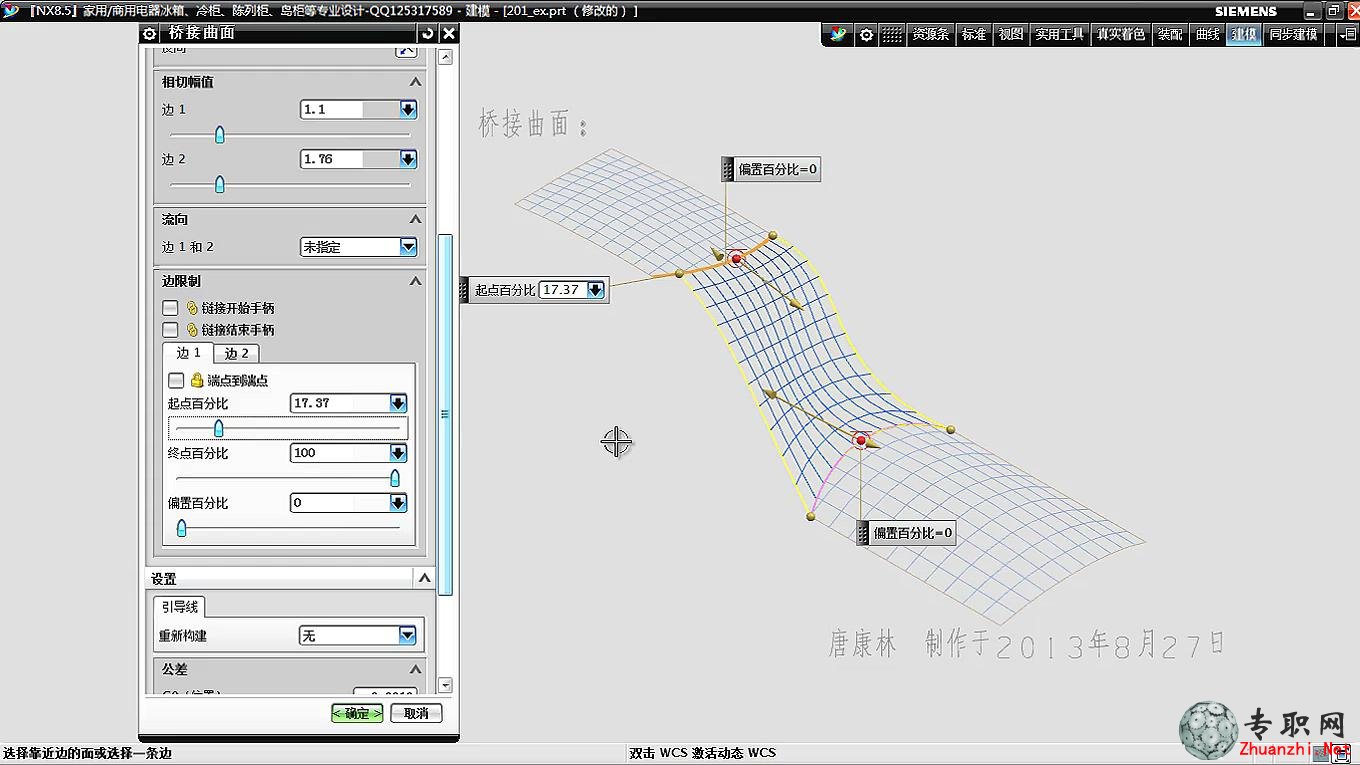Collapse the 相切幅值 section
This screenshot has height=765, width=1360.
coord(416,82)
